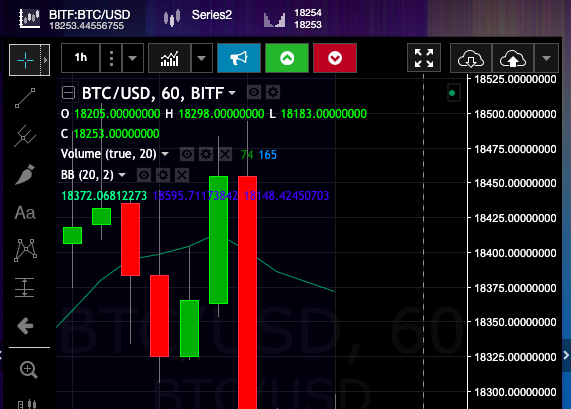Viewport: 571px width, 409px height.
Task: Click the tall red candlestick body
Action: (248, 292)
